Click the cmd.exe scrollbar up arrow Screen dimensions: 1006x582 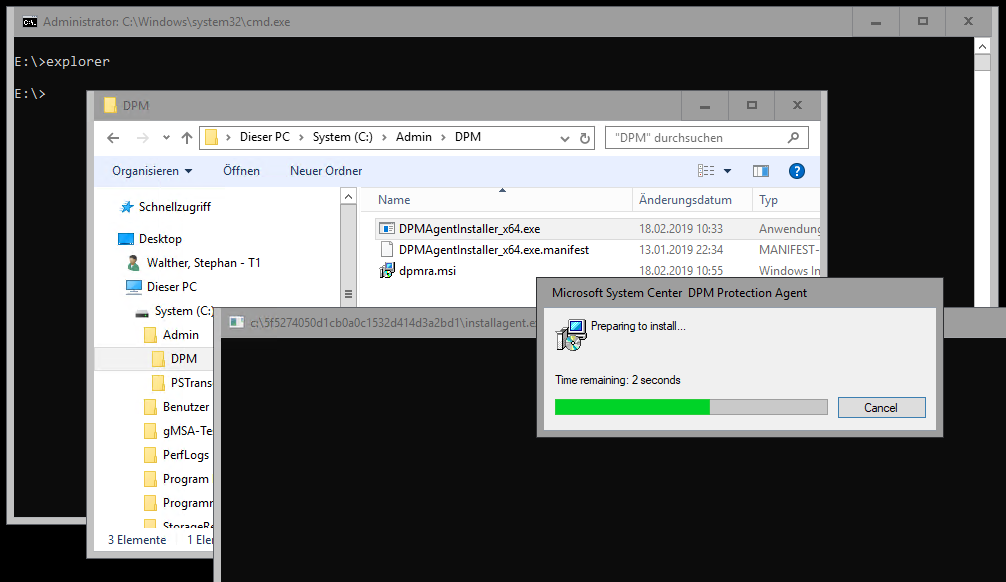coord(982,46)
